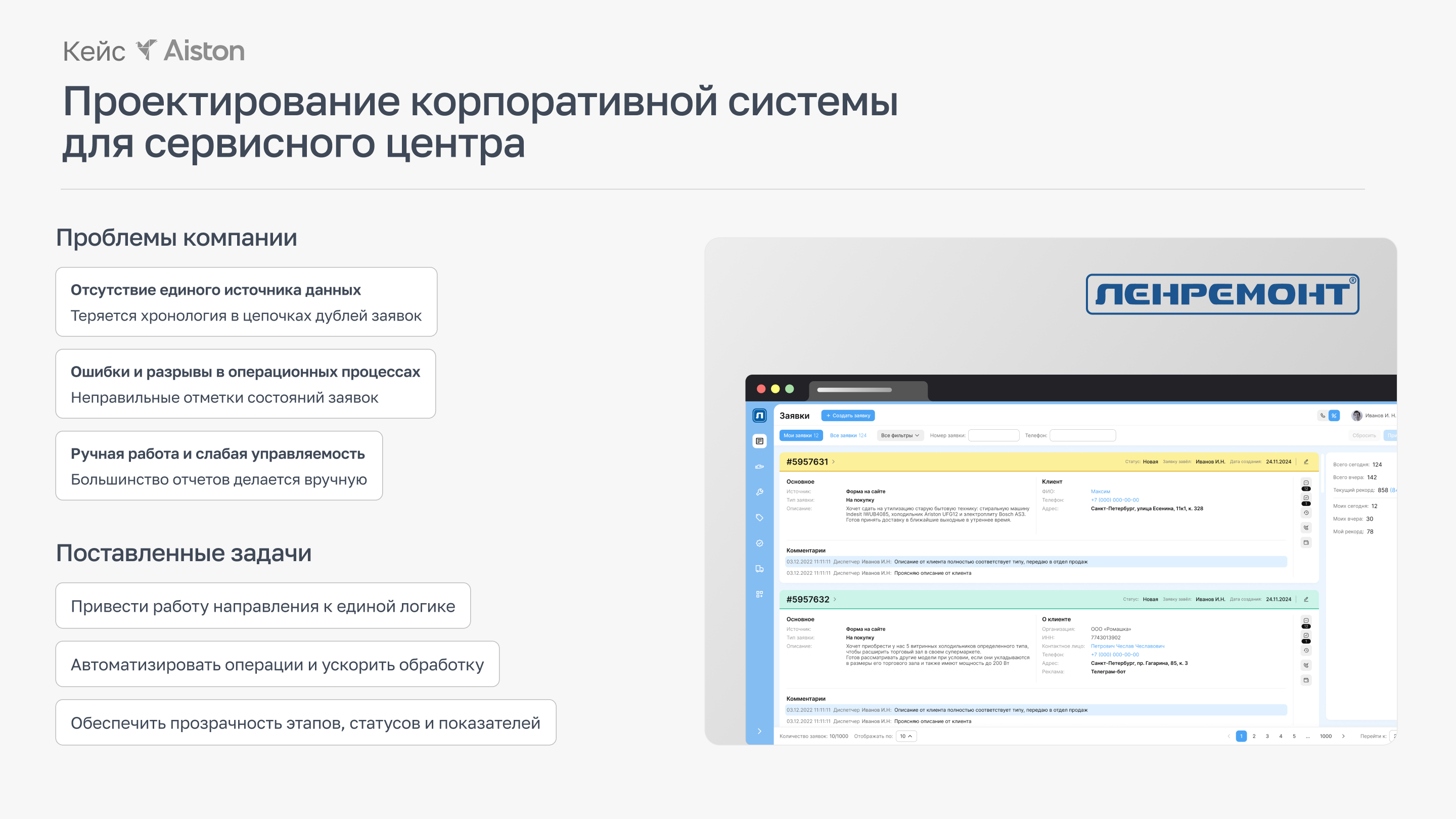
Task: Open comments icon with badge 12 on request
Action: tap(1306, 482)
